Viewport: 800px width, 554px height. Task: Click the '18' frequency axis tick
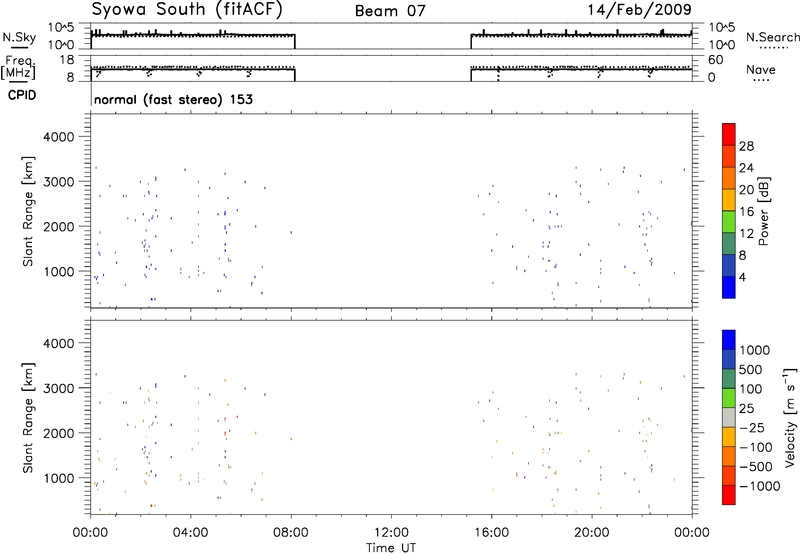click(x=66, y=60)
